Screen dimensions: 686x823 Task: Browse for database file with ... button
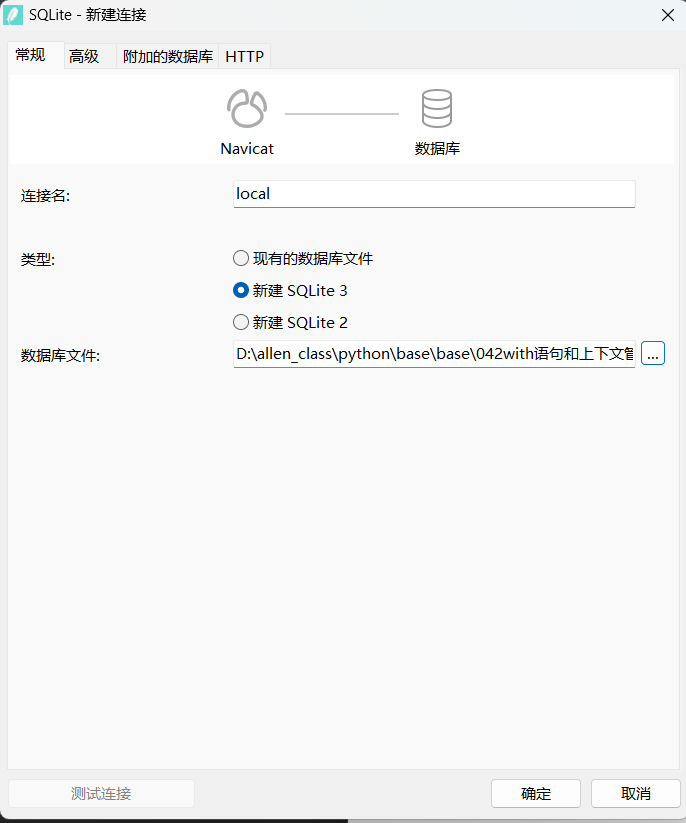point(653,353)
